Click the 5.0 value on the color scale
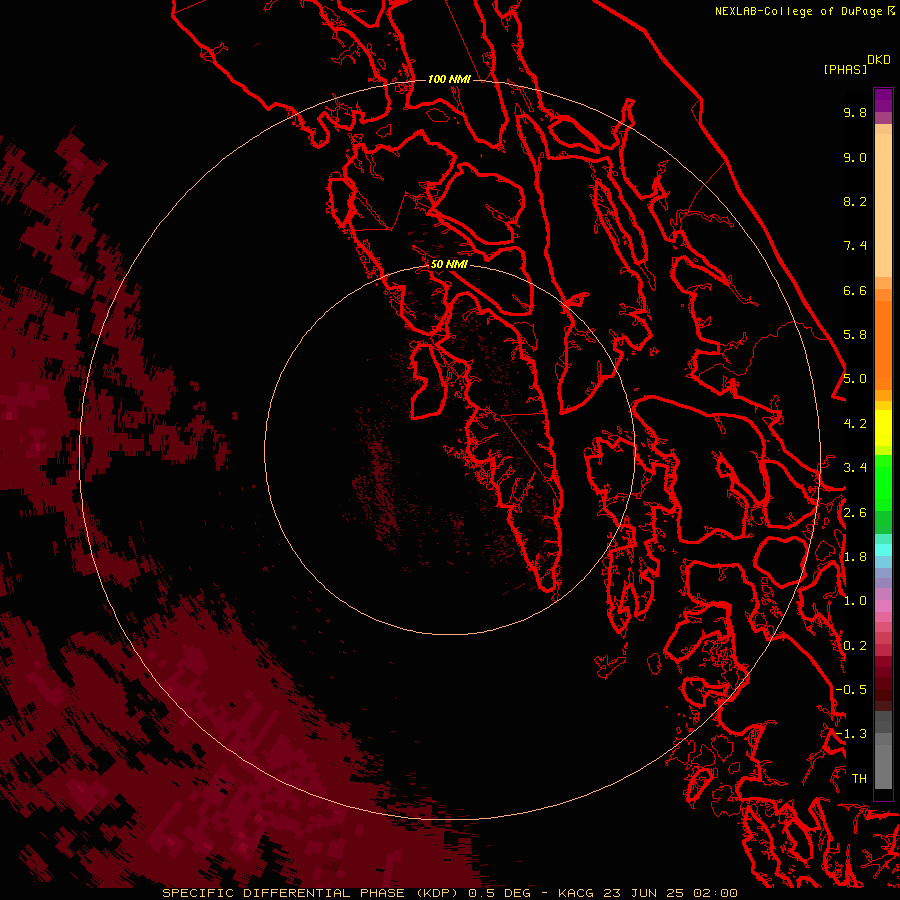Viewport: 900px width, 900px height. tap(855, 379)
